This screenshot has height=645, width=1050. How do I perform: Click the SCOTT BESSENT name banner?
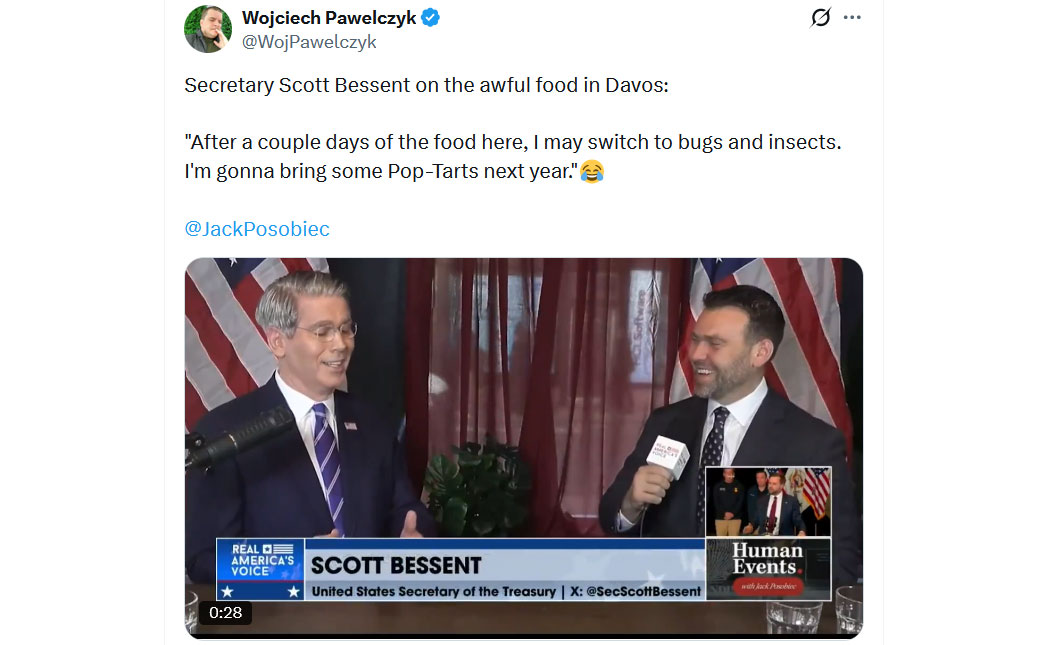(x=396, y=566)
